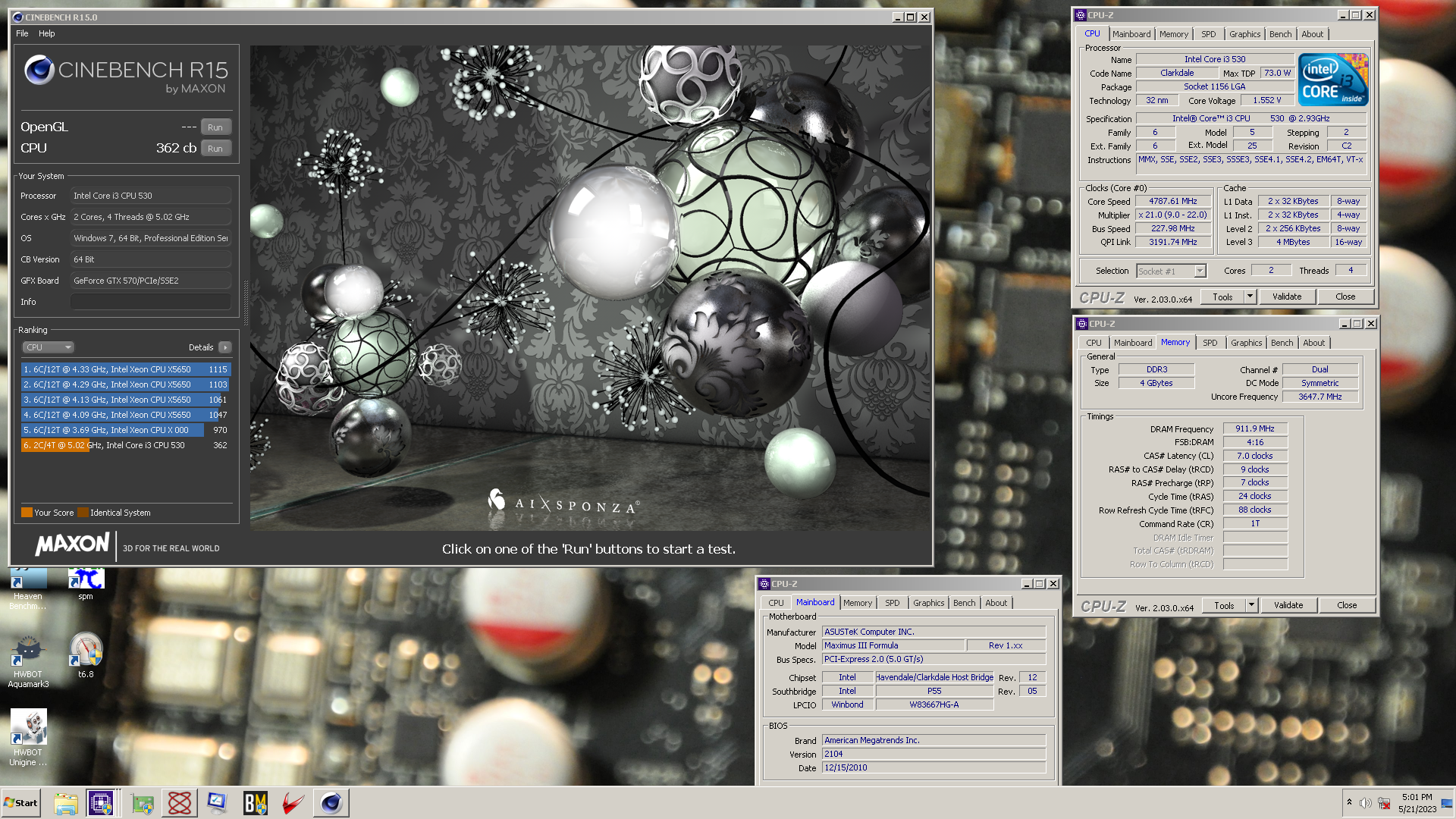Open the disconnected network tray icon
1456x819 pixels.
pos(1384,803)
